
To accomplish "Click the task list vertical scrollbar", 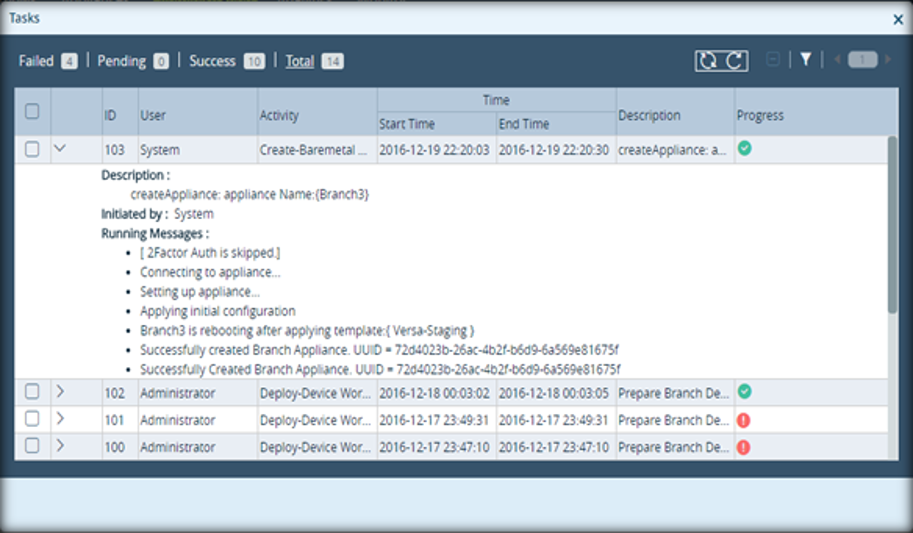I will [893, 225].
